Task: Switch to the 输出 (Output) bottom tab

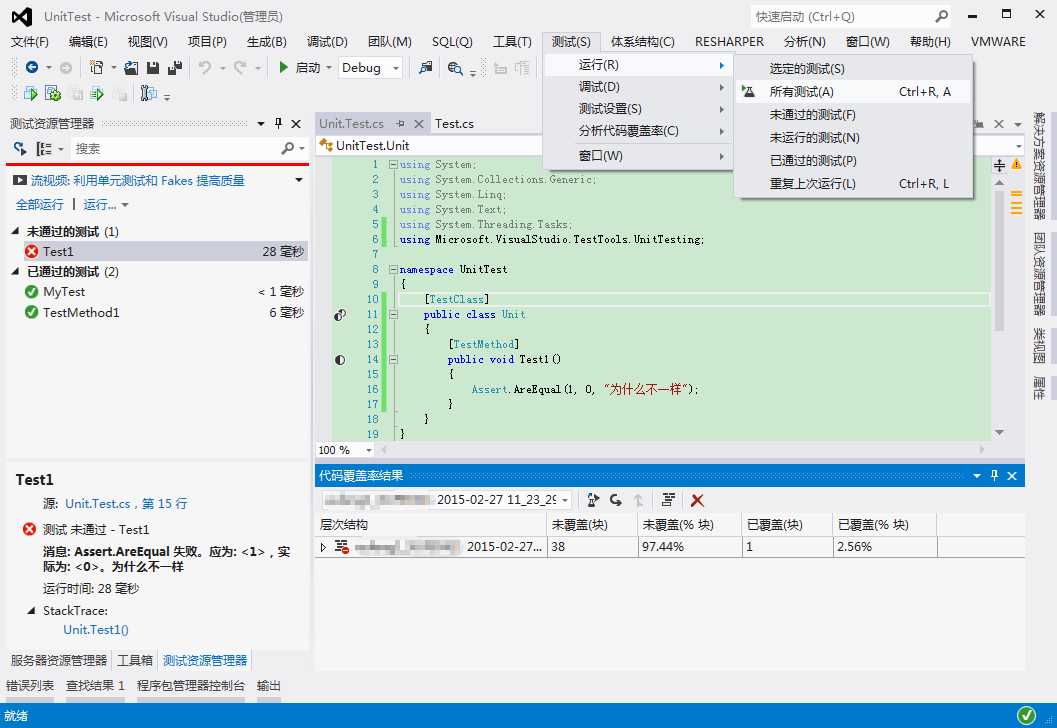Action: click(268, 686)
